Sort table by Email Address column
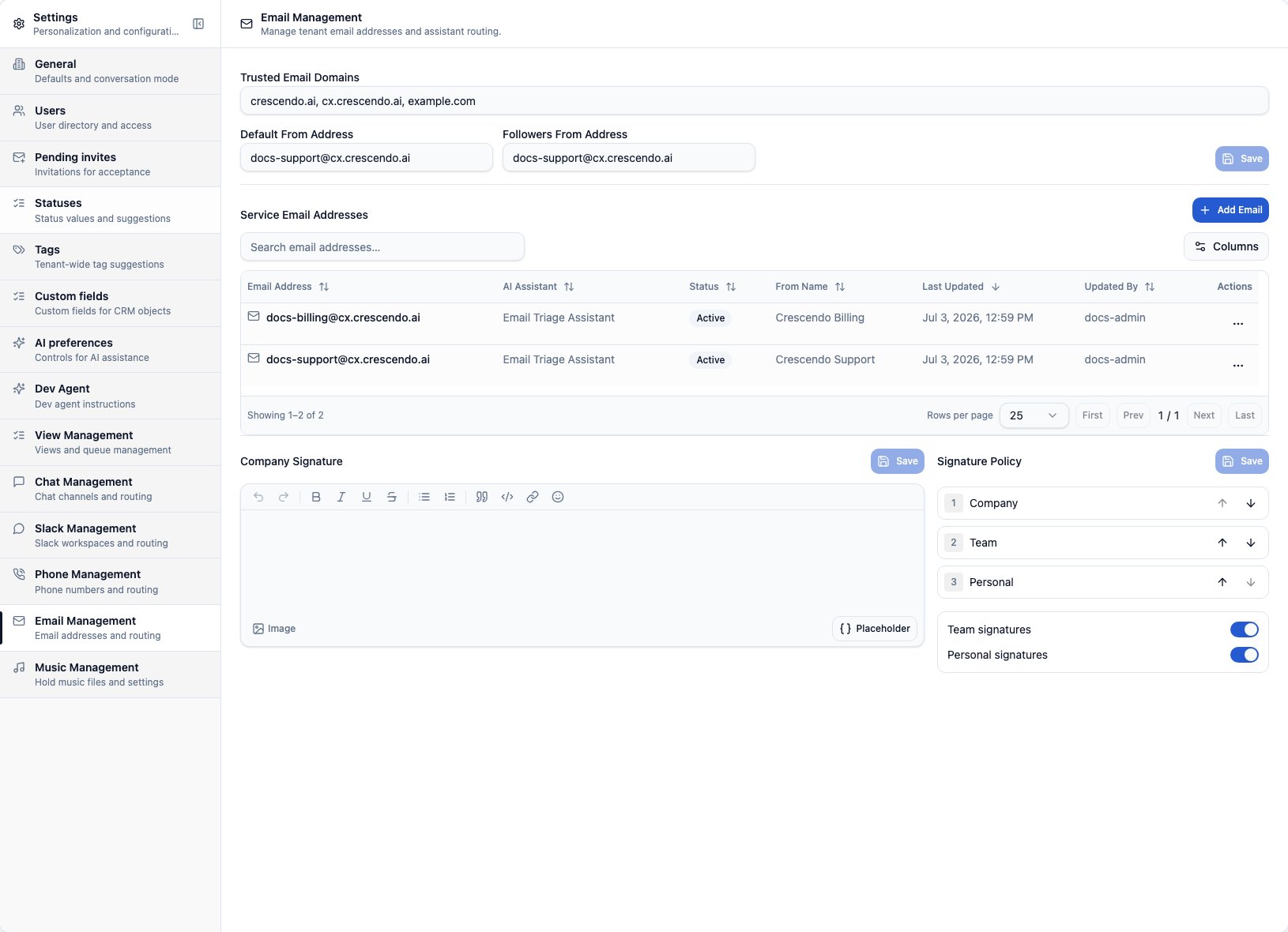Screen dimensions: 1288x932 (x=288, y=287)
